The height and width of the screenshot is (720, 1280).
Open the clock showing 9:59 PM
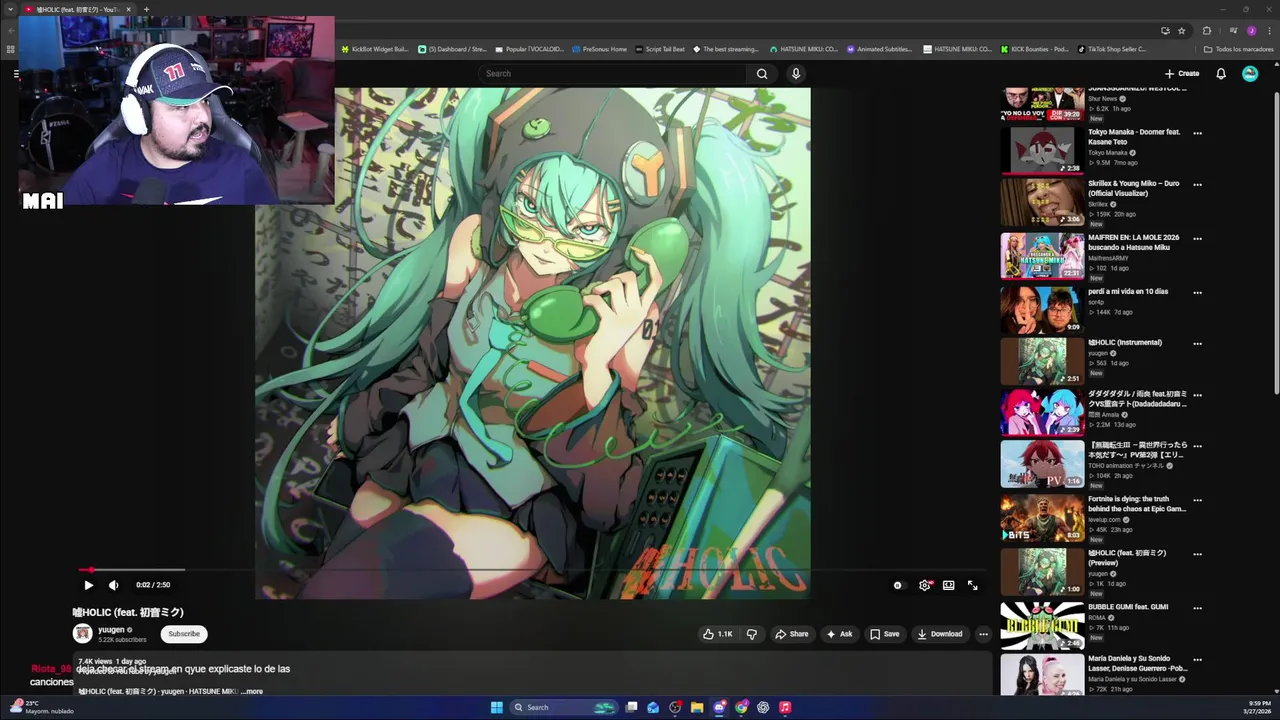[x=1259, y=707]
